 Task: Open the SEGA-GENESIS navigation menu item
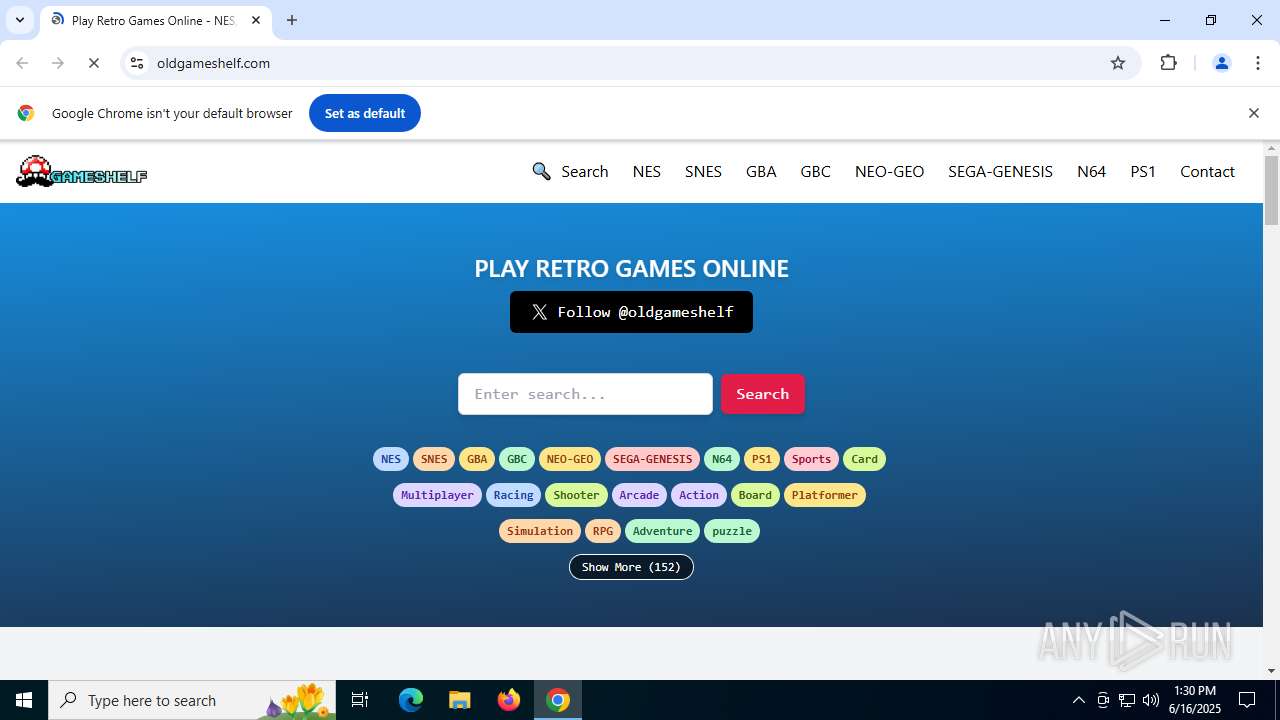tap(1000, 171)
